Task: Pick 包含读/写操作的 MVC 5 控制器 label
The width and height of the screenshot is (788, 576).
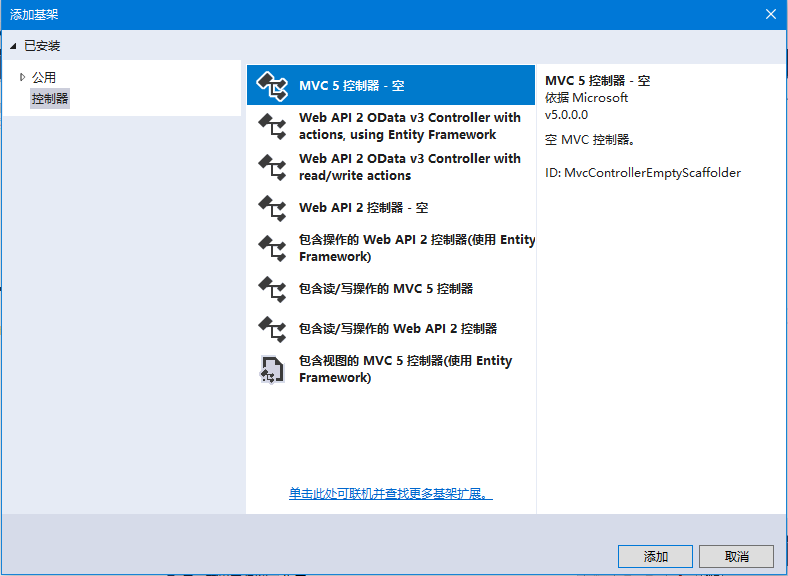Action: 386,289
